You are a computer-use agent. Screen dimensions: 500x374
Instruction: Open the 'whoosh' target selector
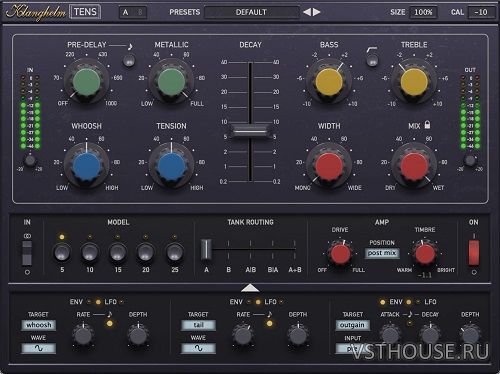pos(39,325)
